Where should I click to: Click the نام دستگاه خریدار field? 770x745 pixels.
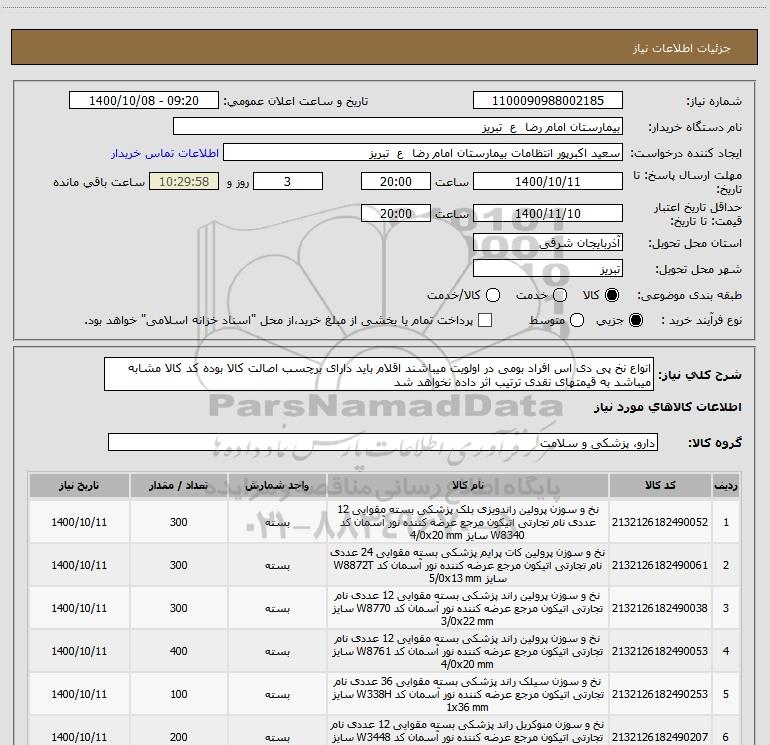(x=398, y=127)
